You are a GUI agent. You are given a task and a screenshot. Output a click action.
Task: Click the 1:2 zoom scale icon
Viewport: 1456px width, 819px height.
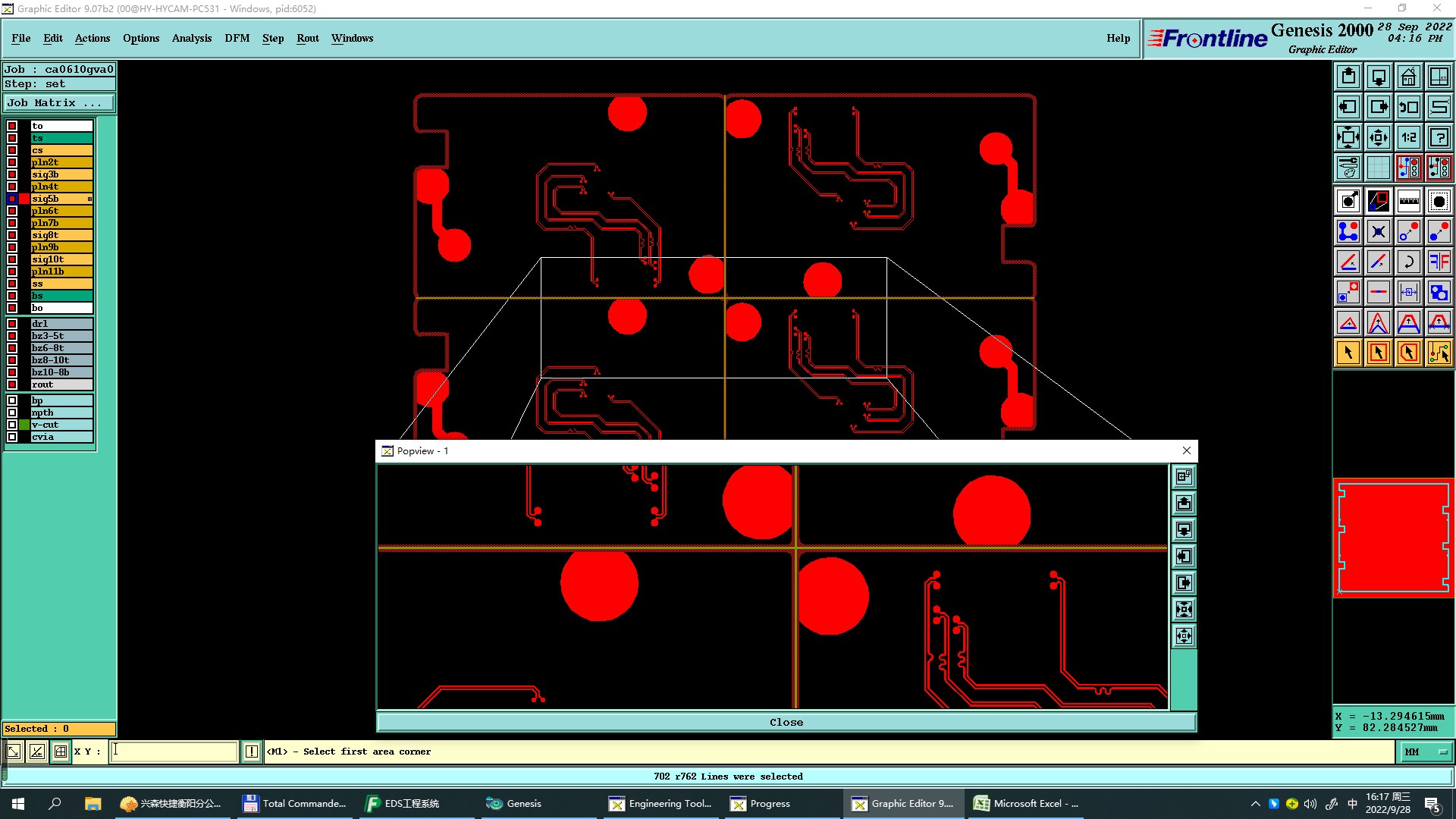pyautogui.click(x=1408, y=137)
